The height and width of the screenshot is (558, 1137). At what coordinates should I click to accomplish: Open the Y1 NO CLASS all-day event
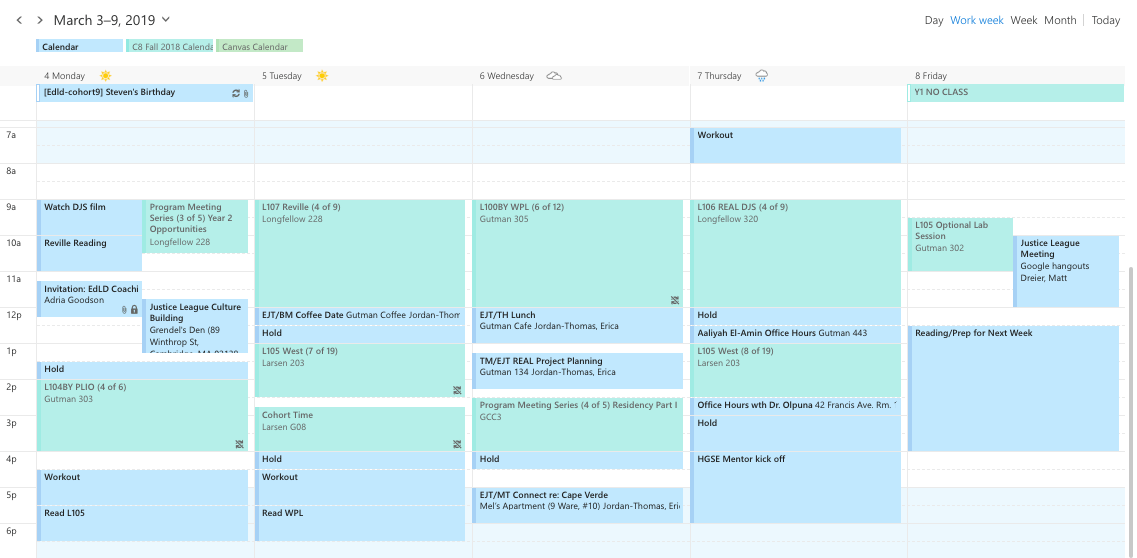click(1016, 93)
